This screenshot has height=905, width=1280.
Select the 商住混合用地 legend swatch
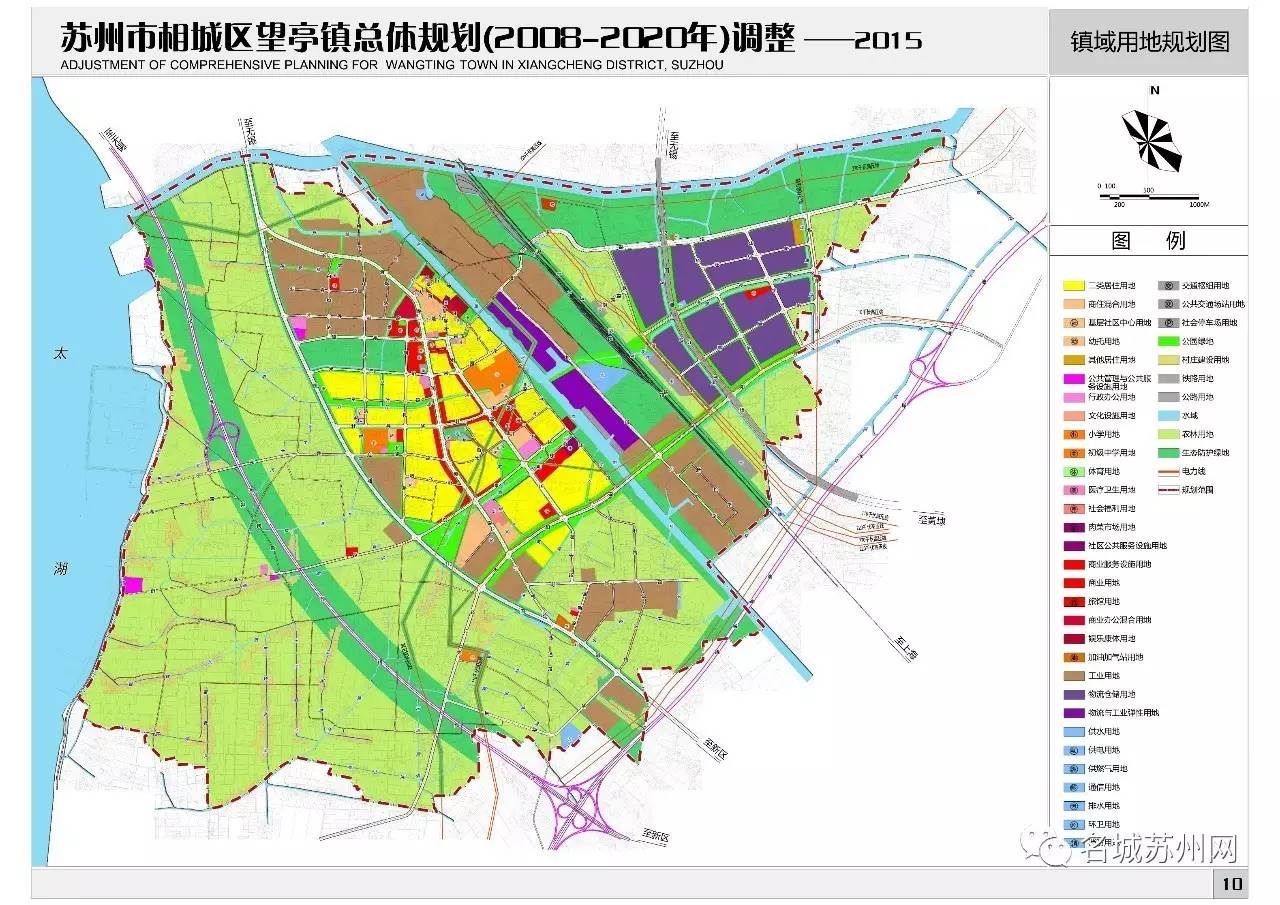point(1072,304)
